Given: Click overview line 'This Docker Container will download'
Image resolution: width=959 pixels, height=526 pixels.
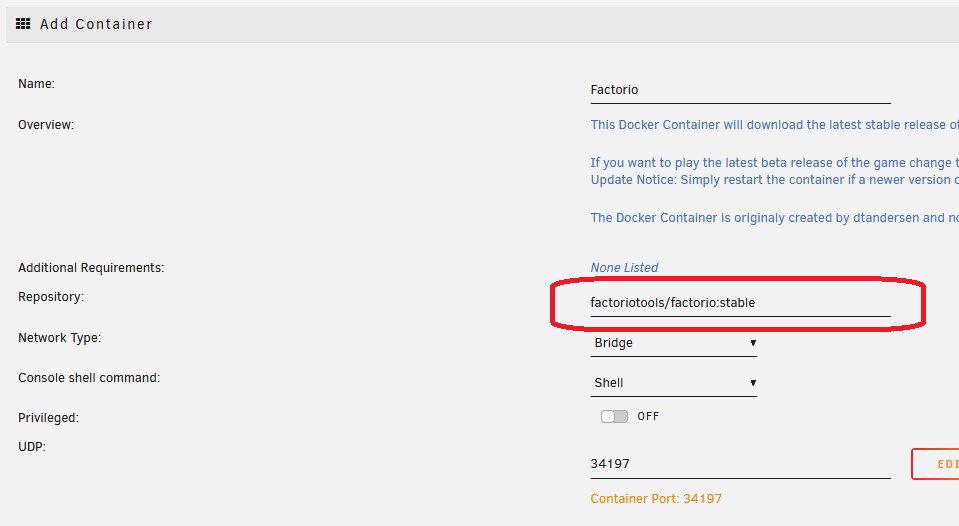Looking at the screenshot, I should click(x=774, y=125).
